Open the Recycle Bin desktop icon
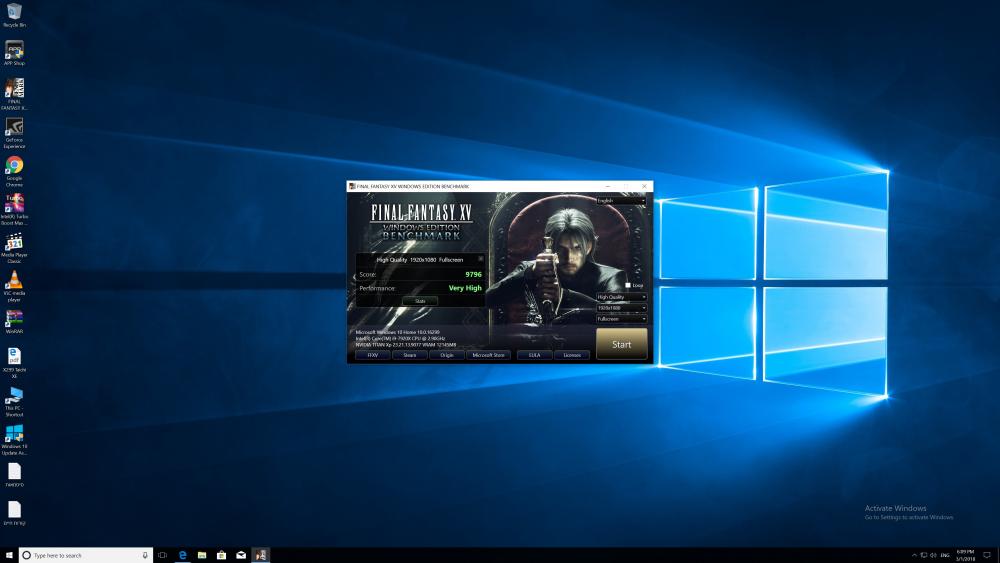 (x=14, y=15)
